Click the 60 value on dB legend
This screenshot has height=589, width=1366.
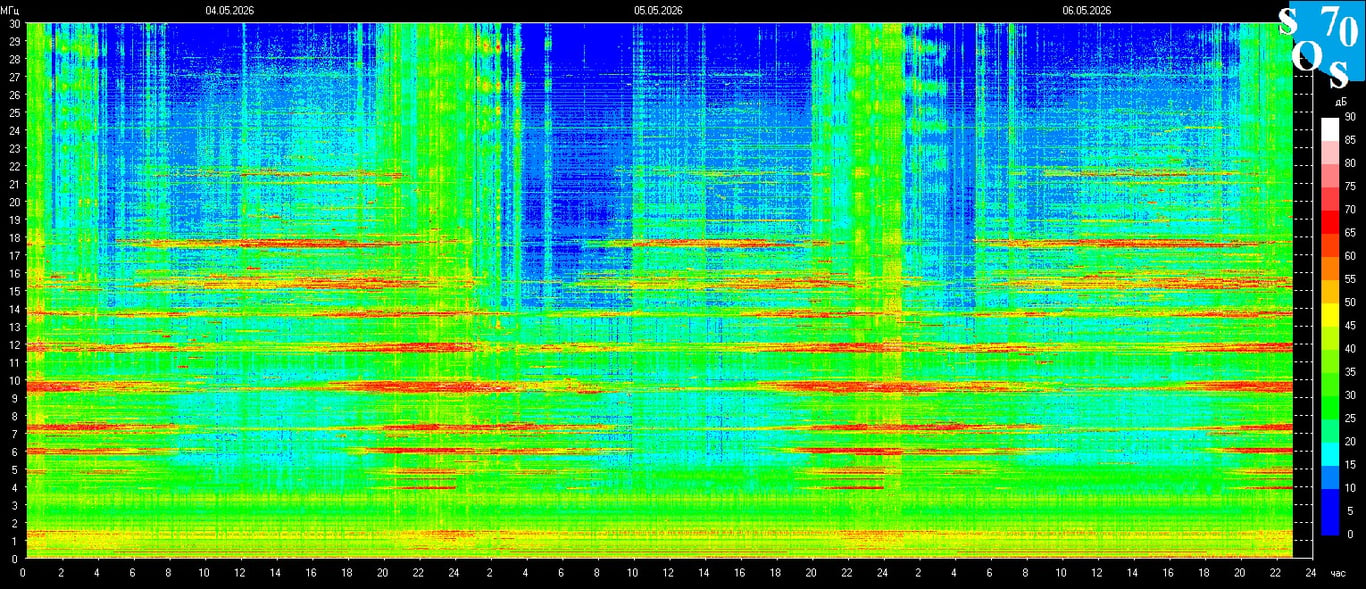1350,256
